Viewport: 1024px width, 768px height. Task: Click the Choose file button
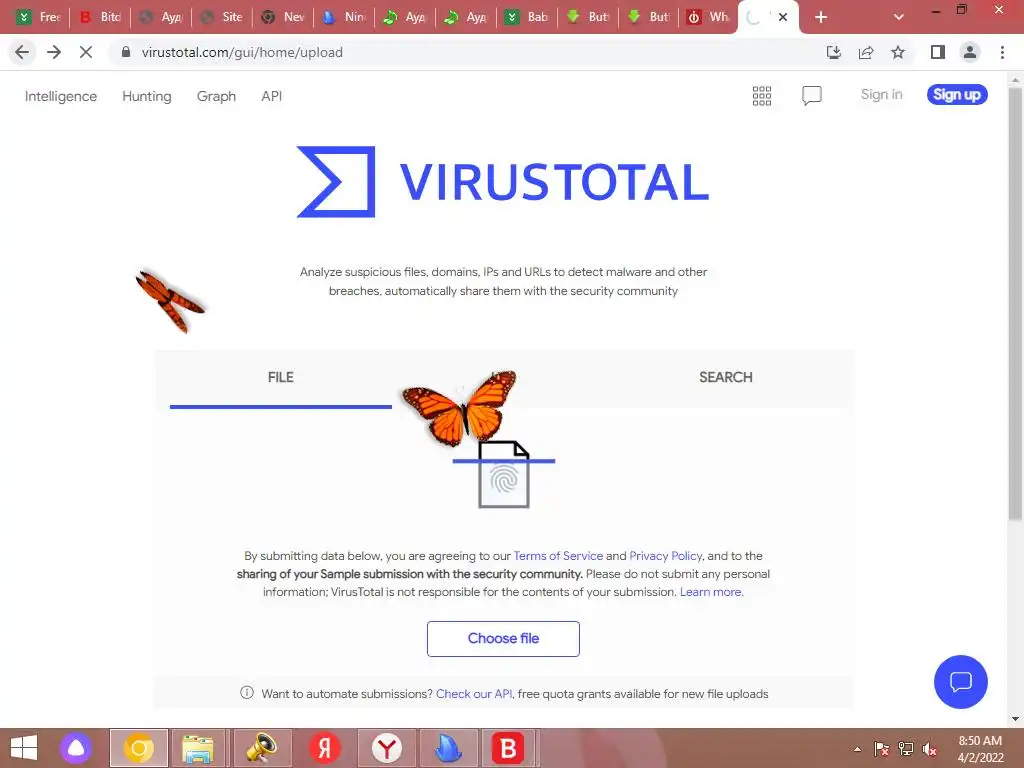tap(503, 639)
